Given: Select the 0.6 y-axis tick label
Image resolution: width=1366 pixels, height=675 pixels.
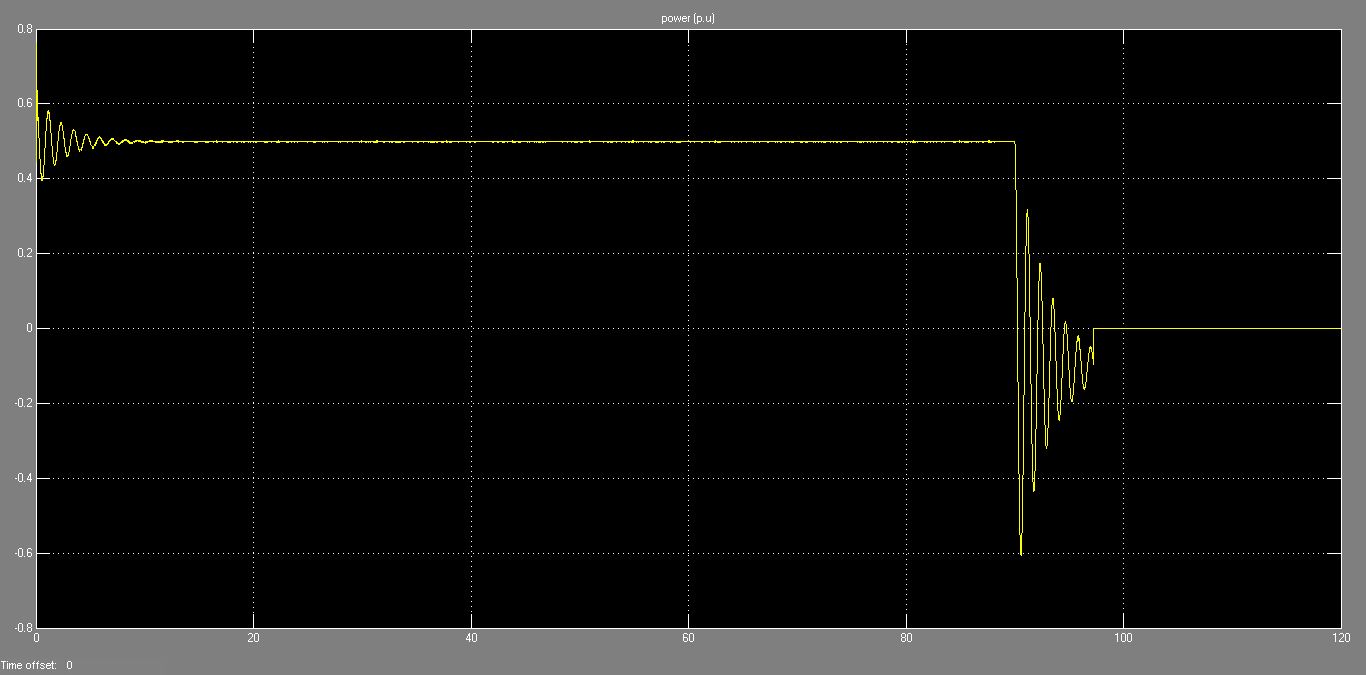Looking at the screenshot, I should 24,104.
